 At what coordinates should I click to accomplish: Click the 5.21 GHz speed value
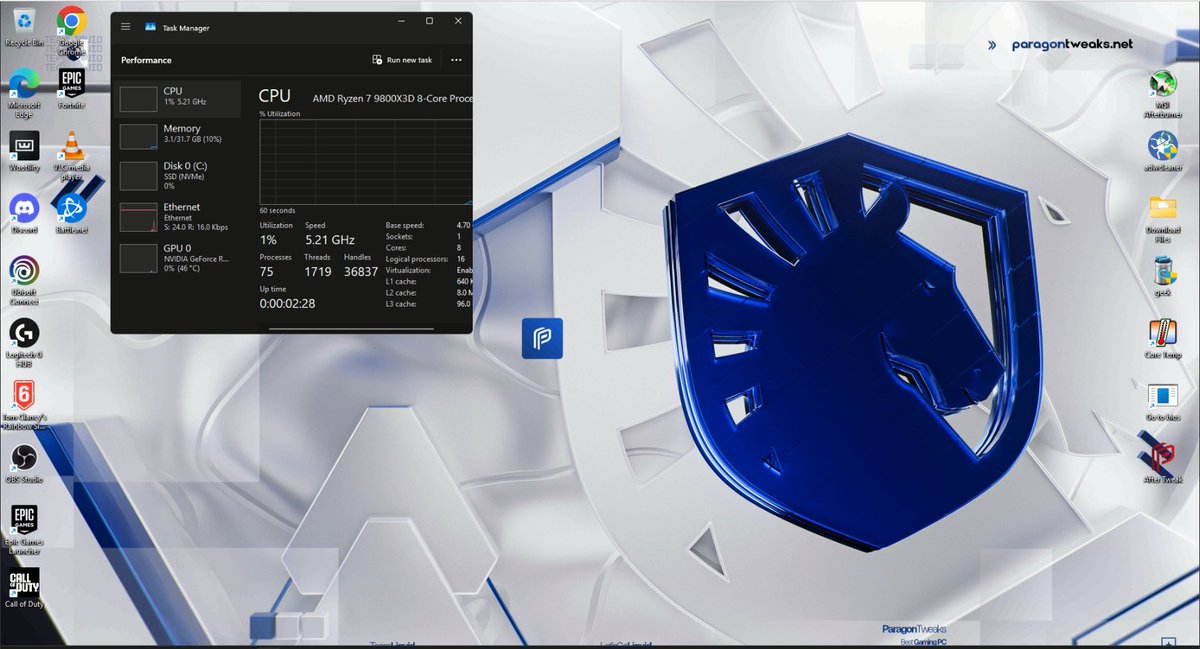[330, 240]
